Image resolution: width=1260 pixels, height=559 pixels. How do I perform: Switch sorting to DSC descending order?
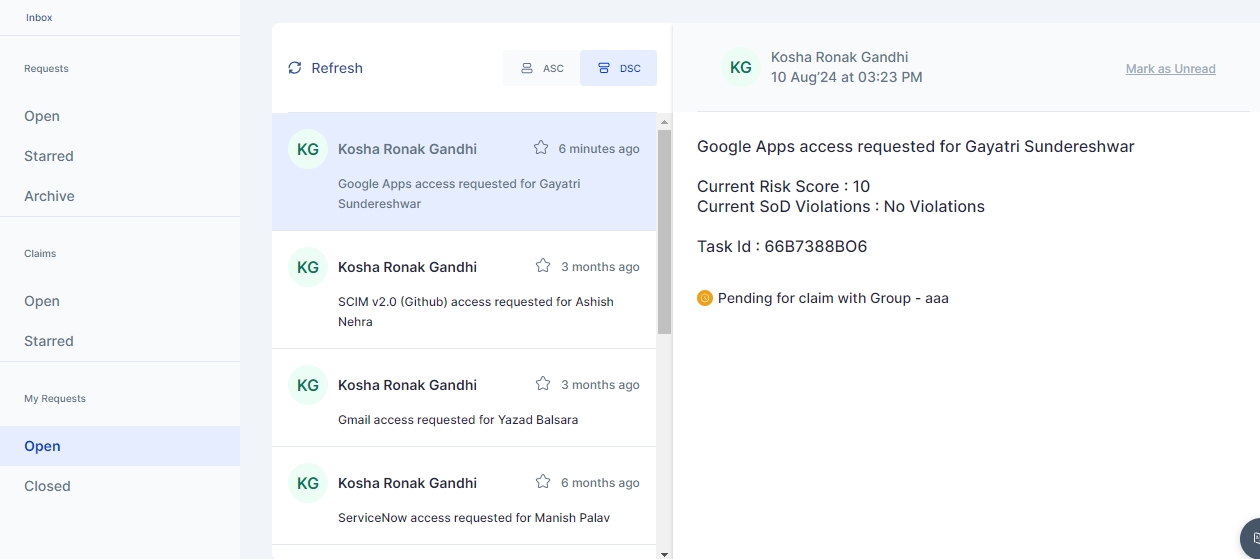619,68
